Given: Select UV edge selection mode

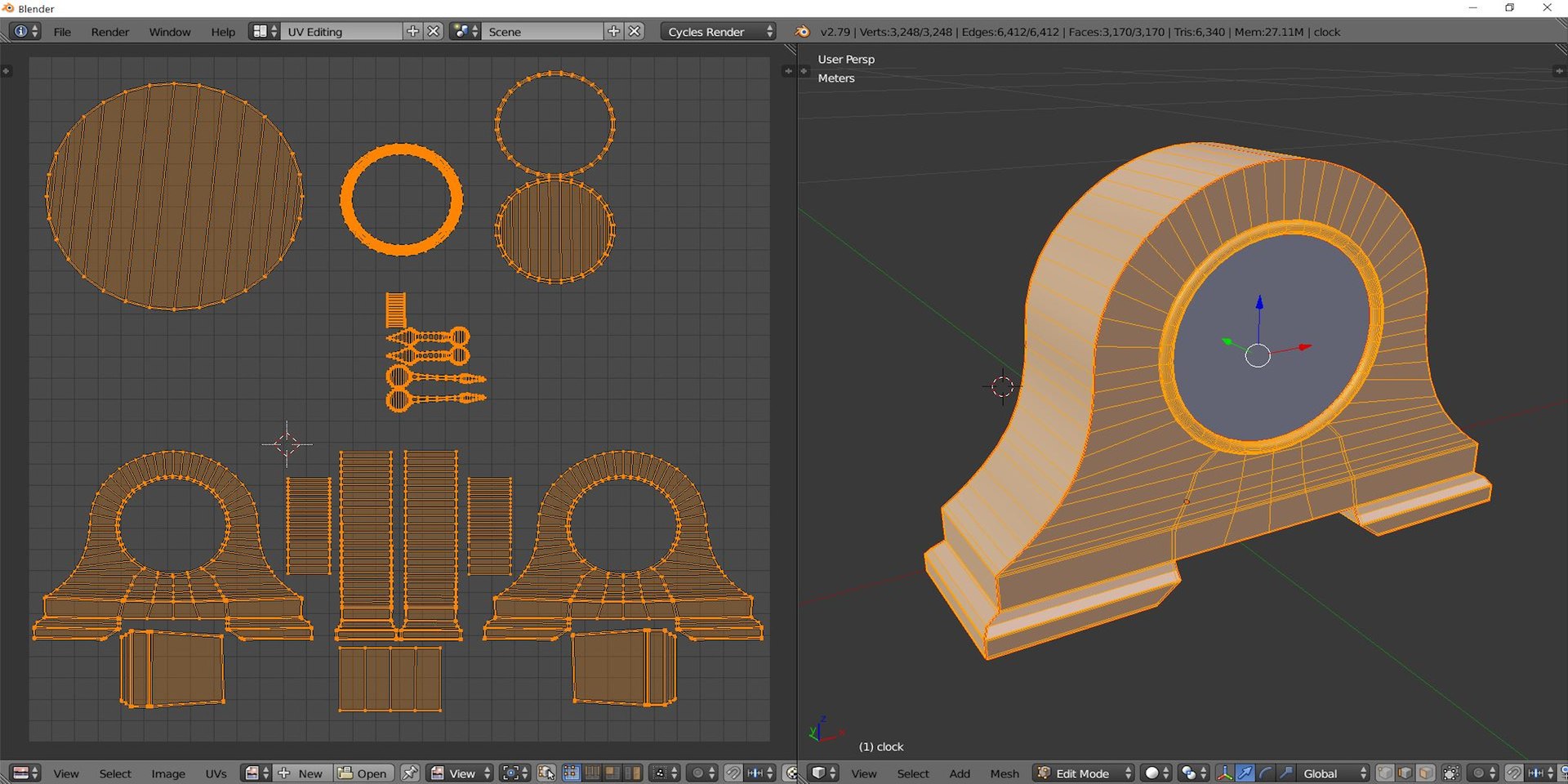Looking at the screenshot, I should [592, 773].
